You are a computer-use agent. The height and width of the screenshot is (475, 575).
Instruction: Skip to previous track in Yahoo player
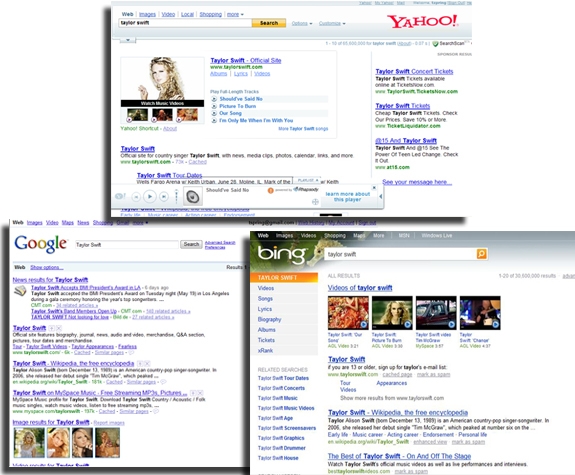click(x=136, y=197)
